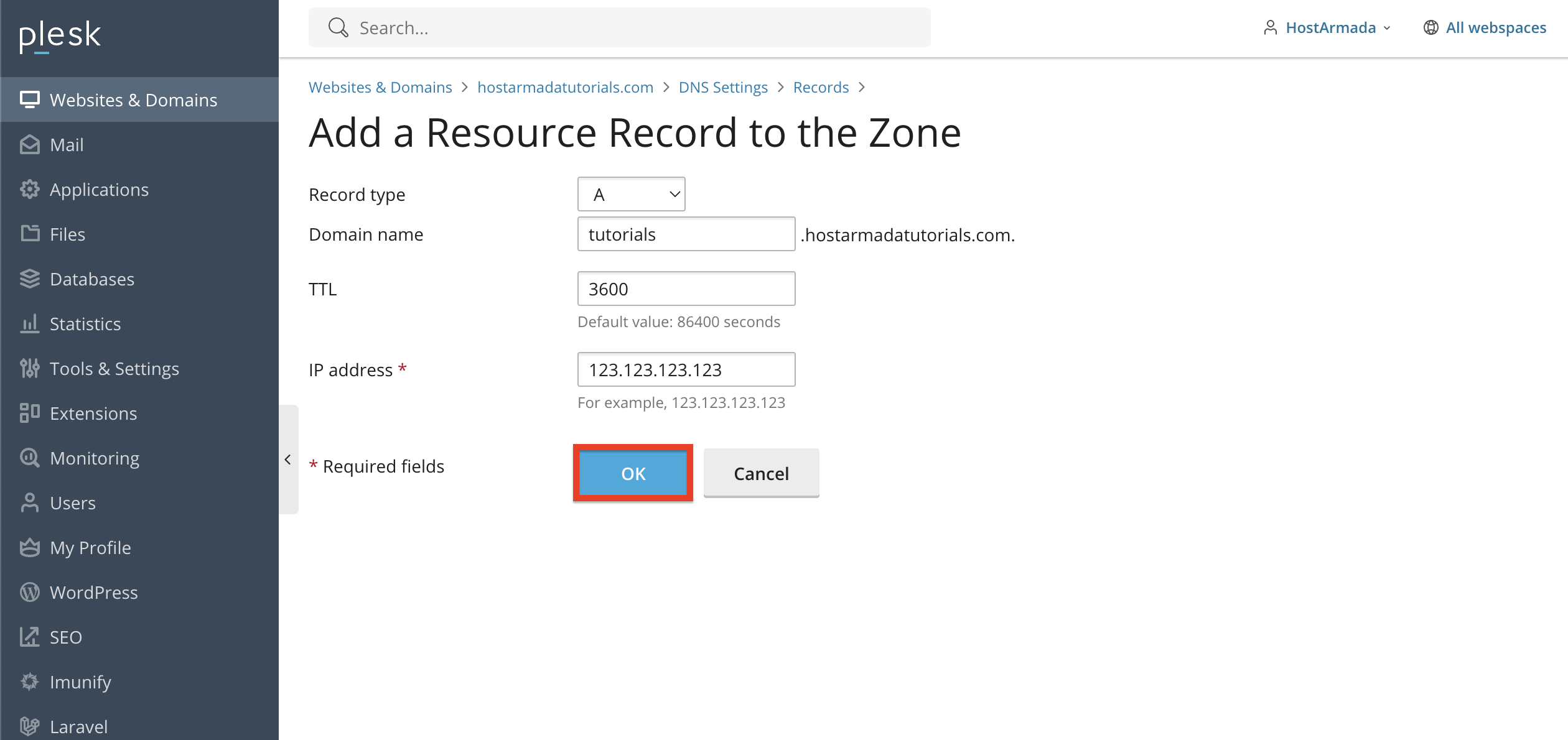
Task: Open My Profile sidebar item
Action: click(x=90, y=548)
